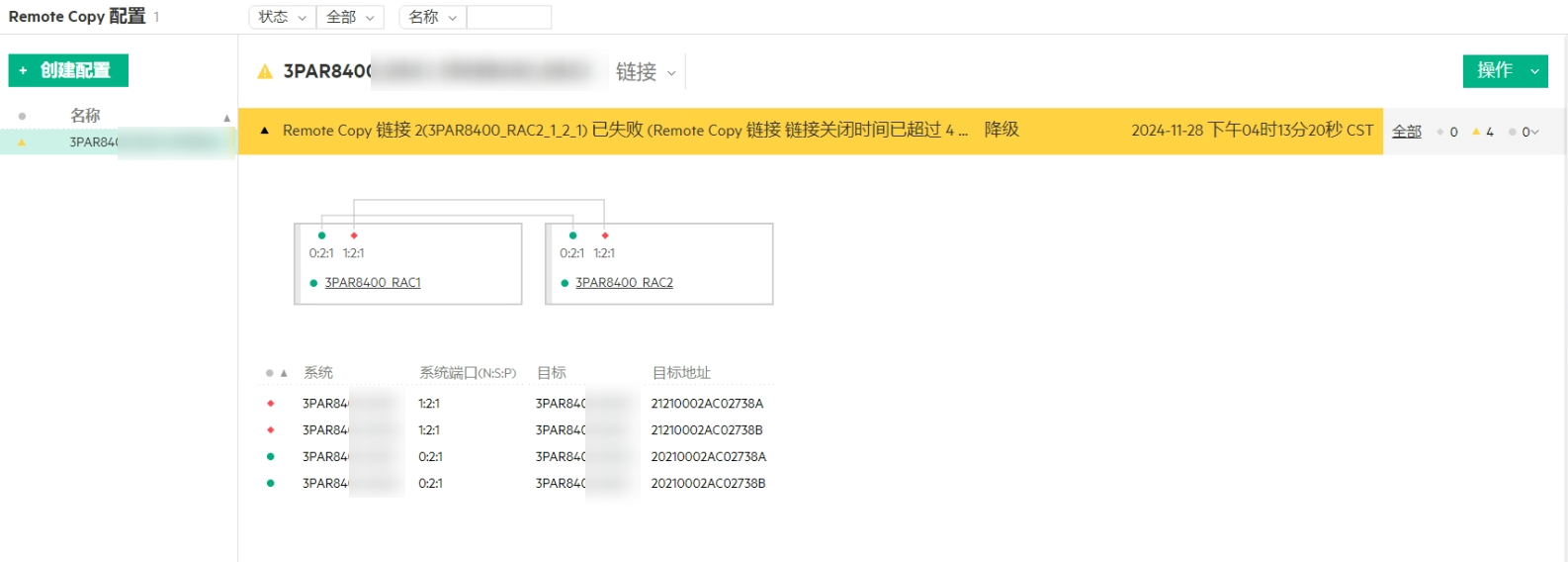Screen dimensions: 1568x562
Task: Click the green status dot beside 3PAR8400_RAC2
Action: point(565,283)
